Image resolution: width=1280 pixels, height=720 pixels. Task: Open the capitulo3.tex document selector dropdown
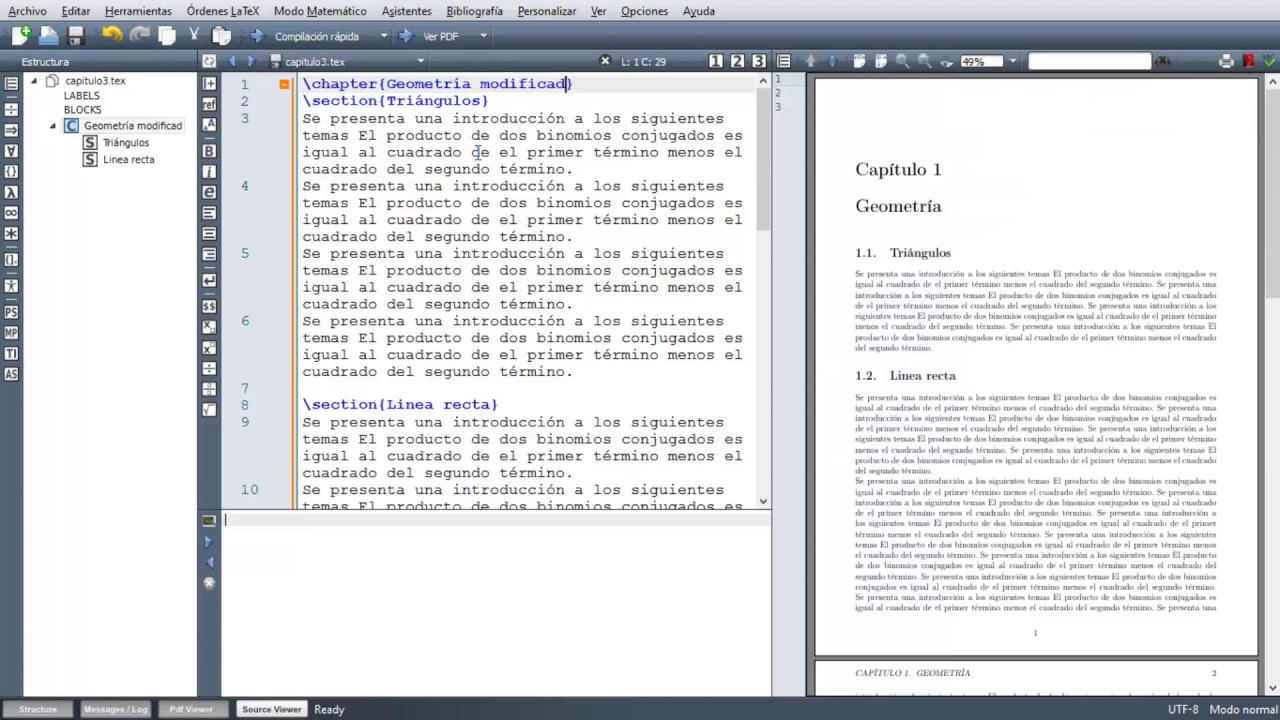[420, 62]
